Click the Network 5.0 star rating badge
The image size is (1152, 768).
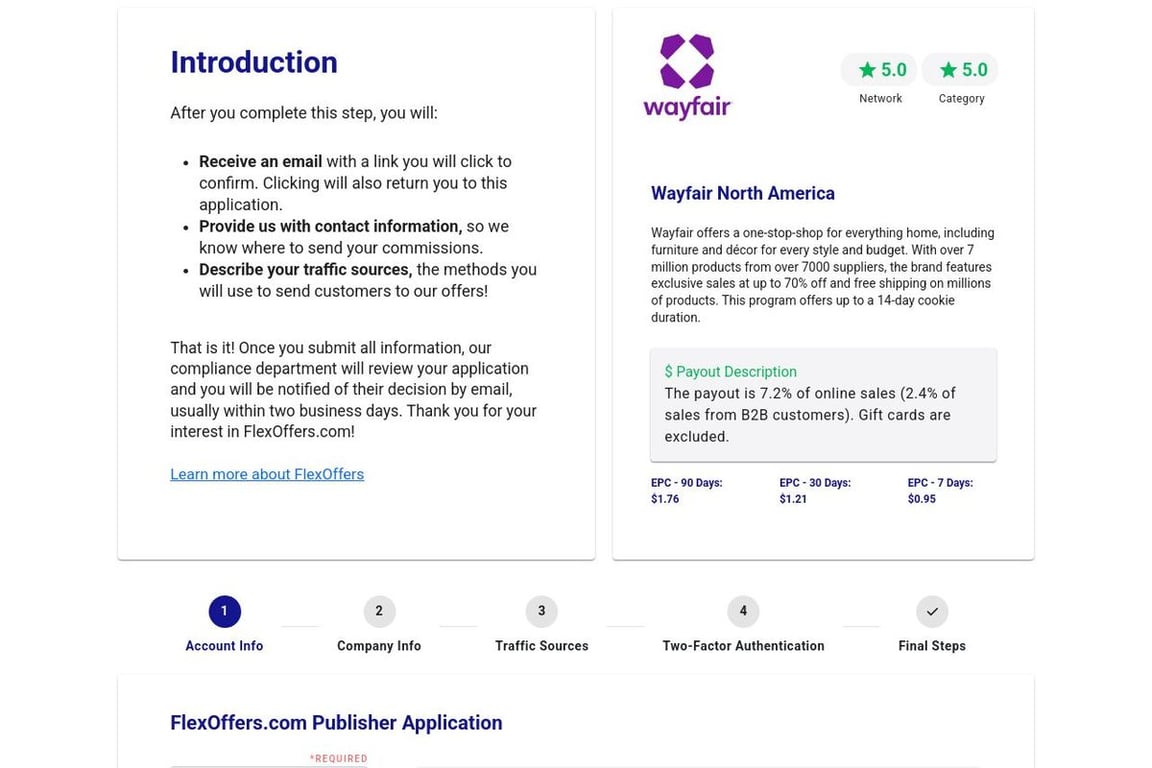(879, 70)
